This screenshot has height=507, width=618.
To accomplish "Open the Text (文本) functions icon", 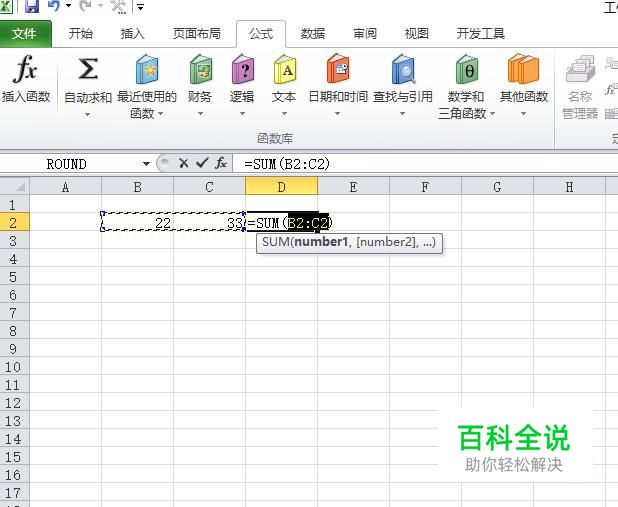I will (284, 69).
